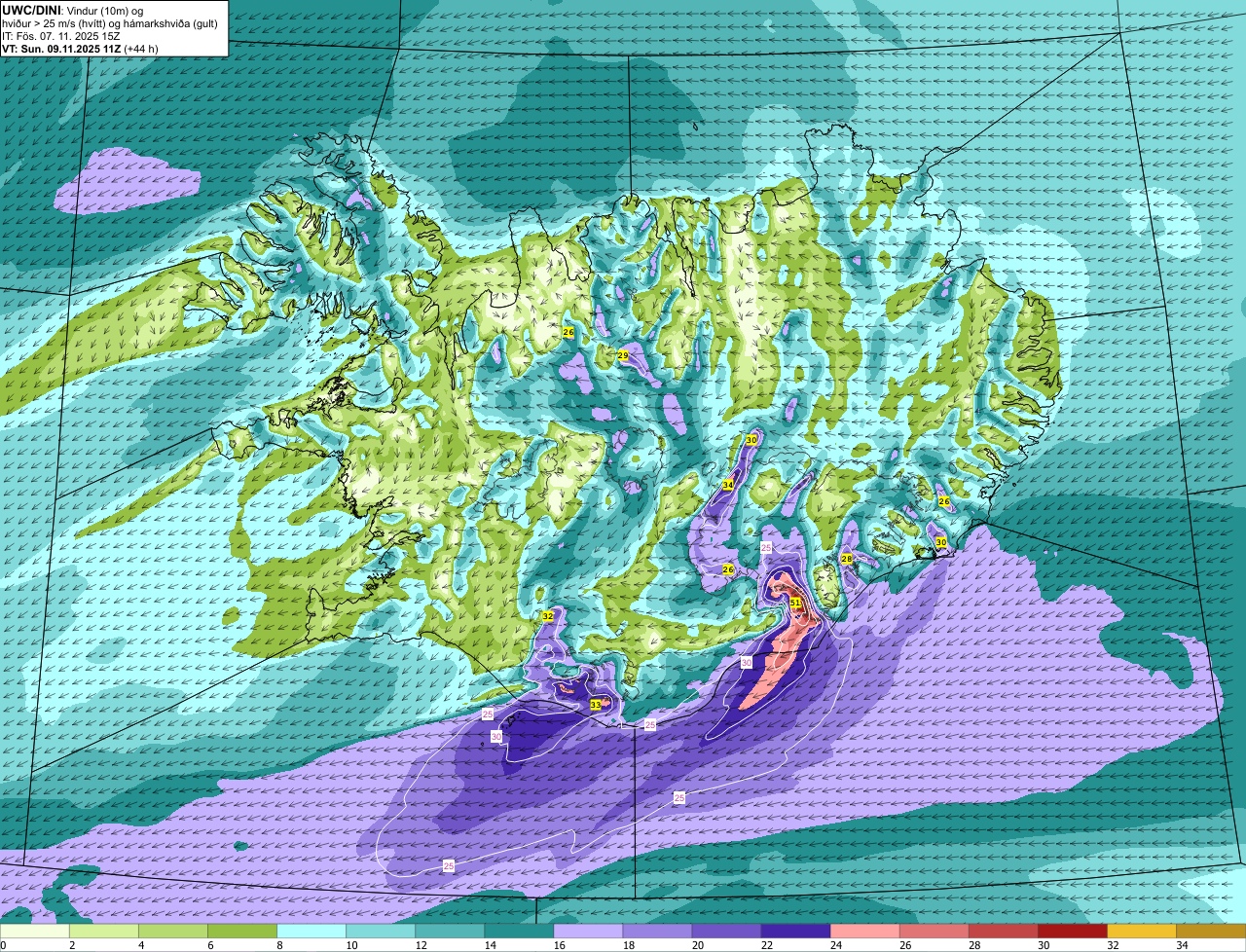This screenshot has width=1246, height=952.
Task: Click the yellow "32" peak gust label
Action: (x=548, y=616)
